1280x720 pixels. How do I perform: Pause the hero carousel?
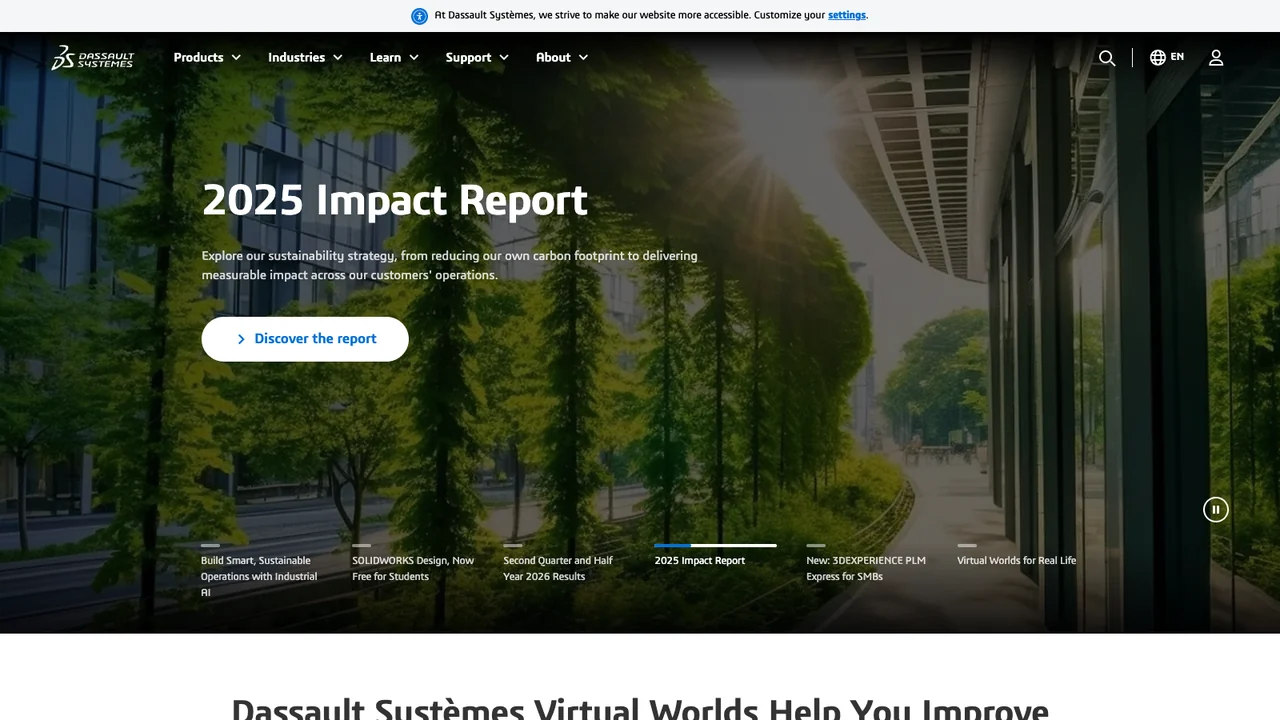tap(1216, 509)
